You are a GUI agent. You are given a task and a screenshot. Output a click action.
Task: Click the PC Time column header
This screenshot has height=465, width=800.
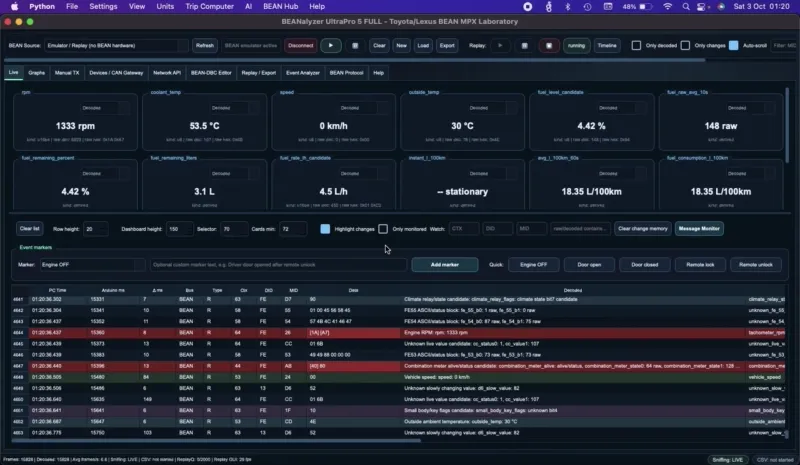coord(57,290)
